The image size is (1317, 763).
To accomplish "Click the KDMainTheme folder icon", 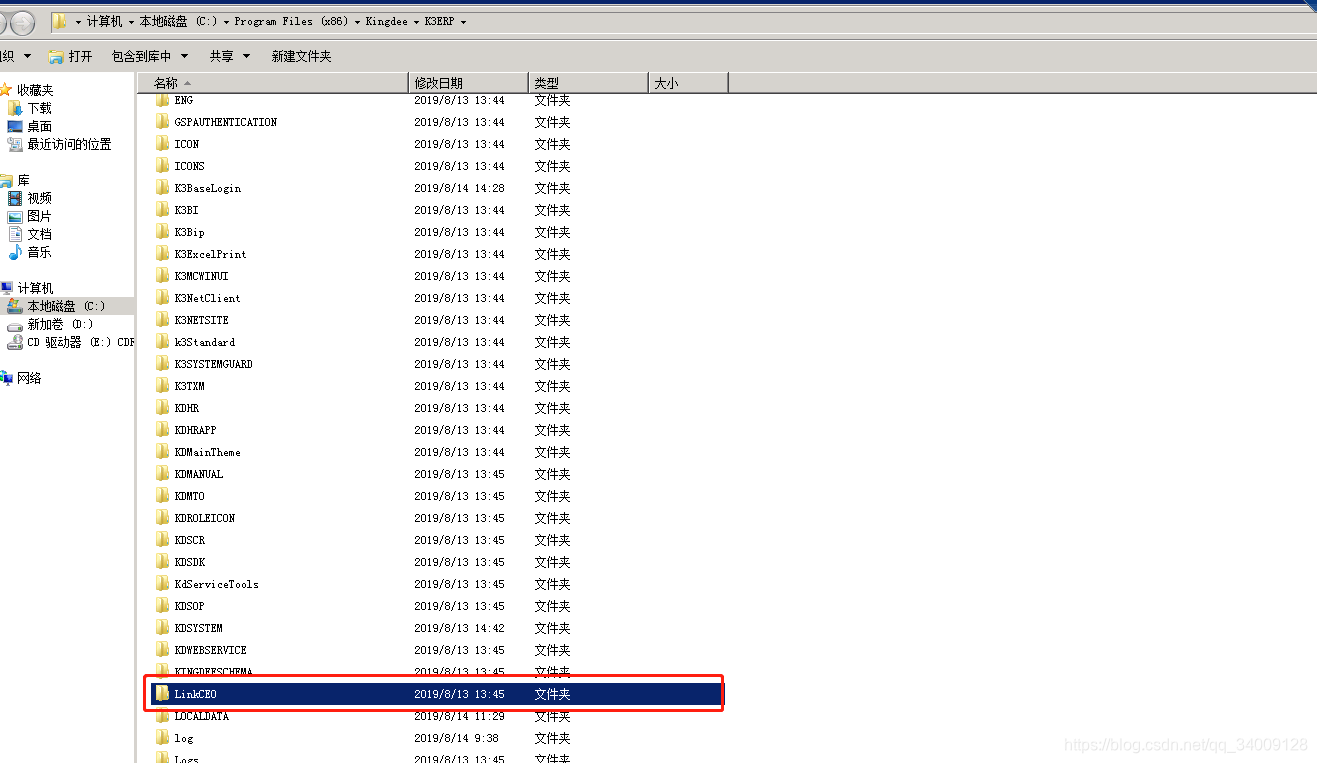I will point(163,452).
